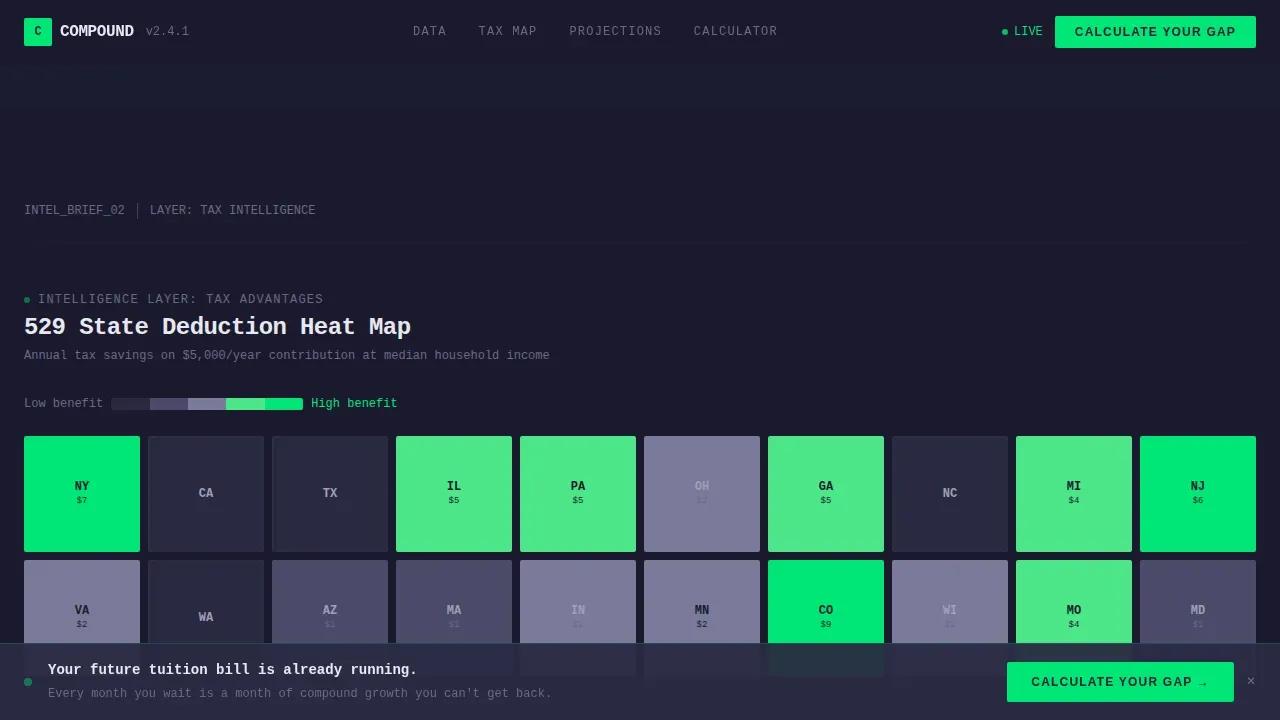Screen dimensions: 1280x720
Task: Click the High benefit legend label
Action: pos(354,404)
